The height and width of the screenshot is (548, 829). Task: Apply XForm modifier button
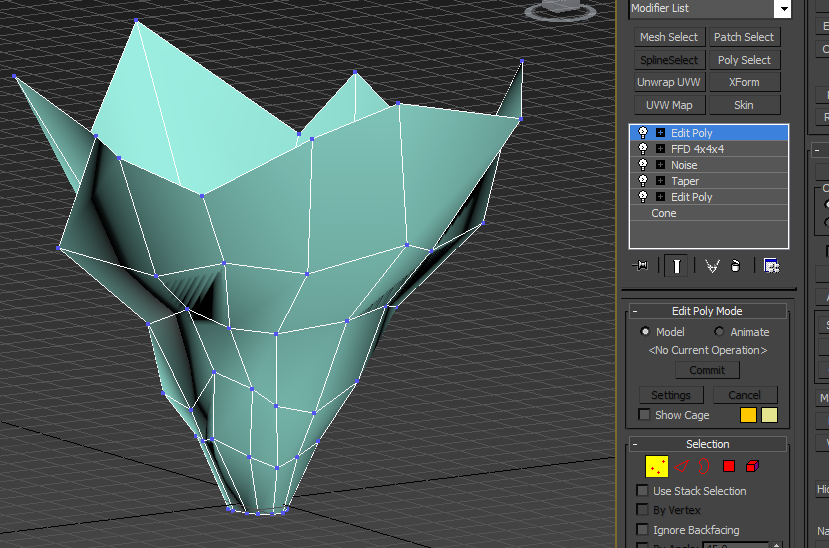pyautogui.click(x=744, y=82)
